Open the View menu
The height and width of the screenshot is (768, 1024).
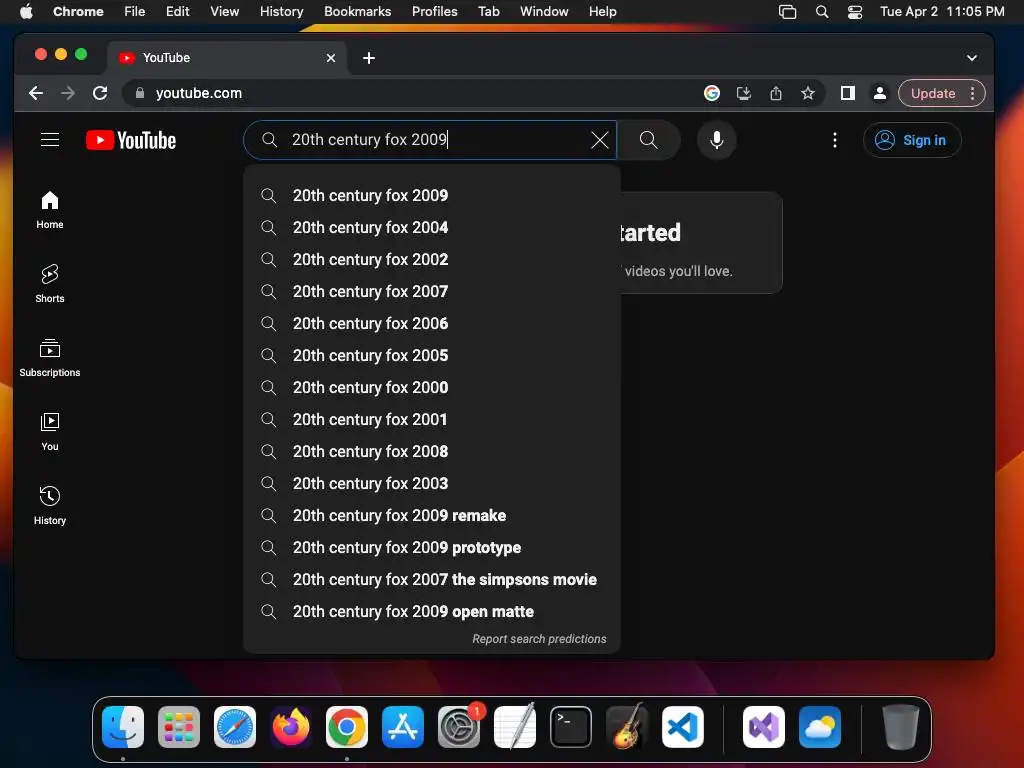pos(225,11)
